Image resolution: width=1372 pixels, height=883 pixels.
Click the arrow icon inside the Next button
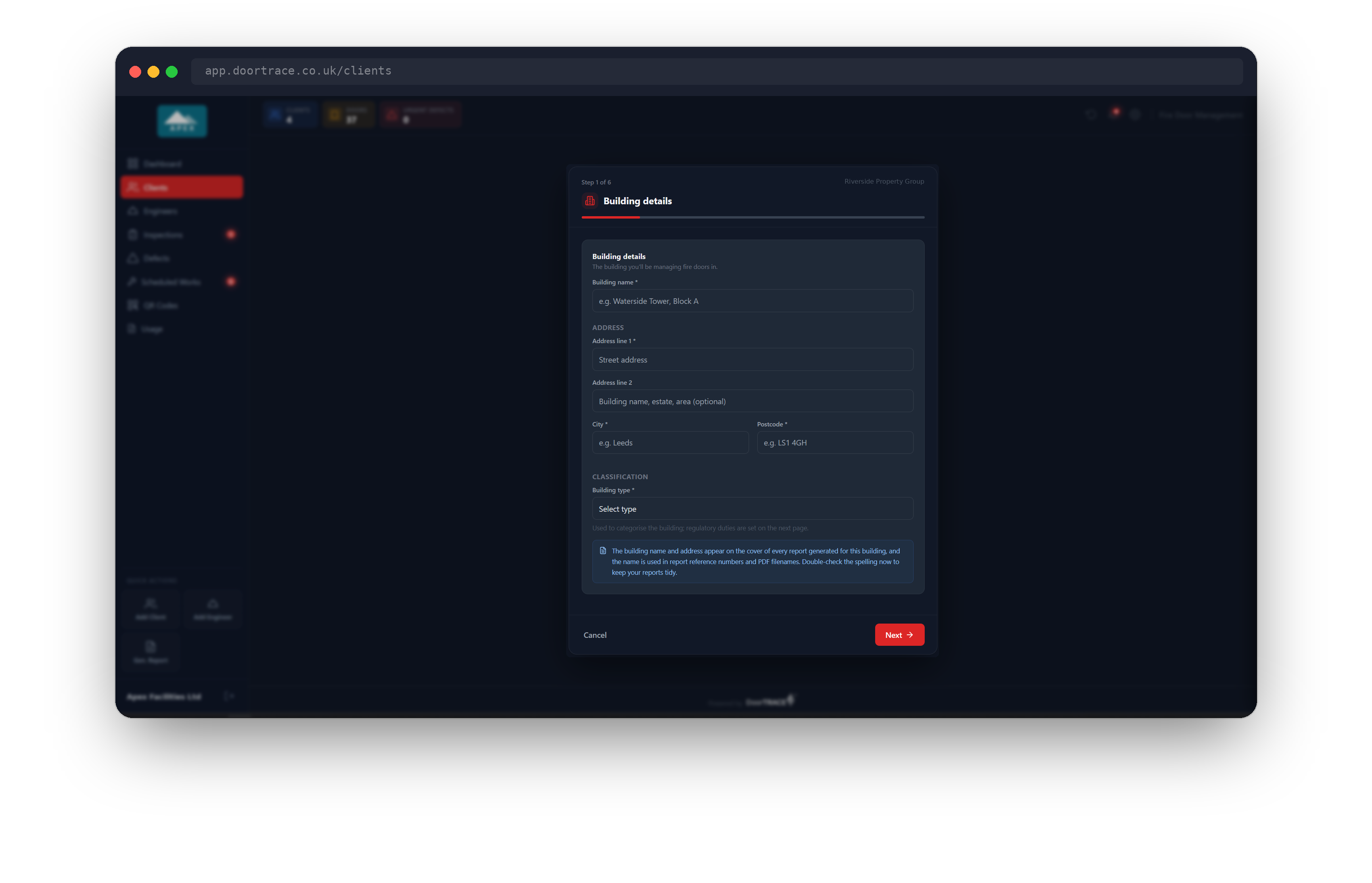pos(910,635)
